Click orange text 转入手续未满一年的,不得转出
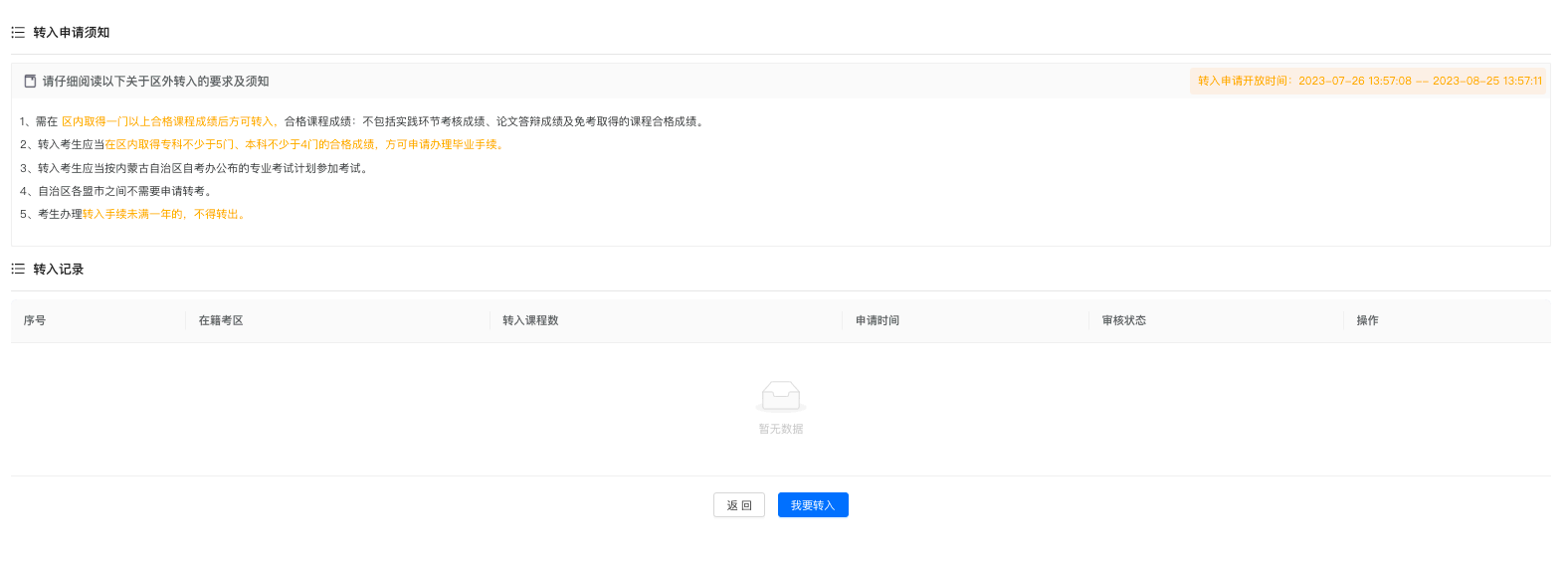The image size is (1568, 564). [x=163, y=214]
